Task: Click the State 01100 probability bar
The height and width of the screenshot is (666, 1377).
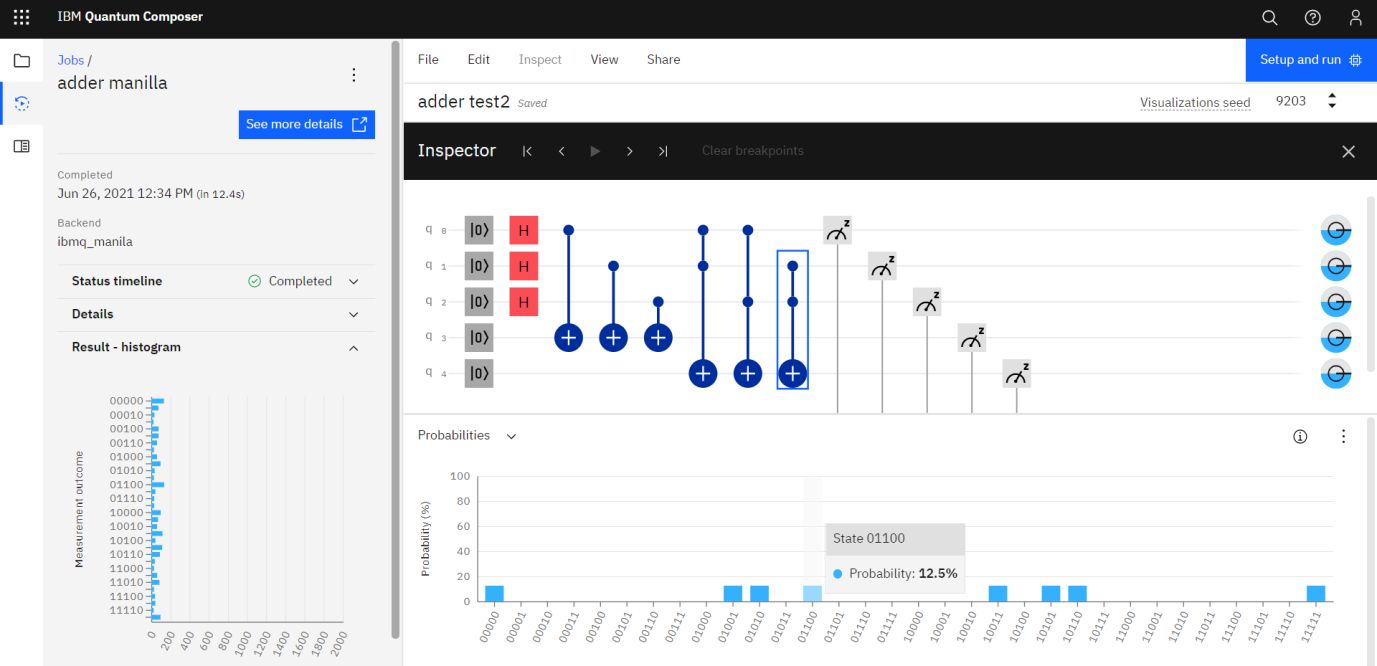Action: [812, 593]
